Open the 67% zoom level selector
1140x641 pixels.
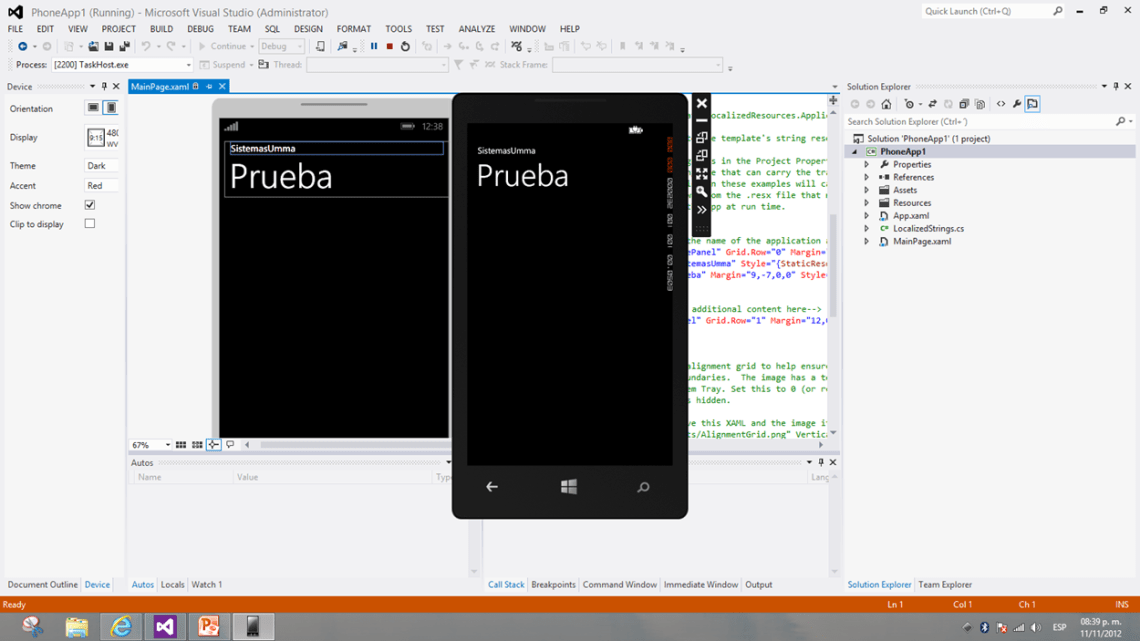150,445
